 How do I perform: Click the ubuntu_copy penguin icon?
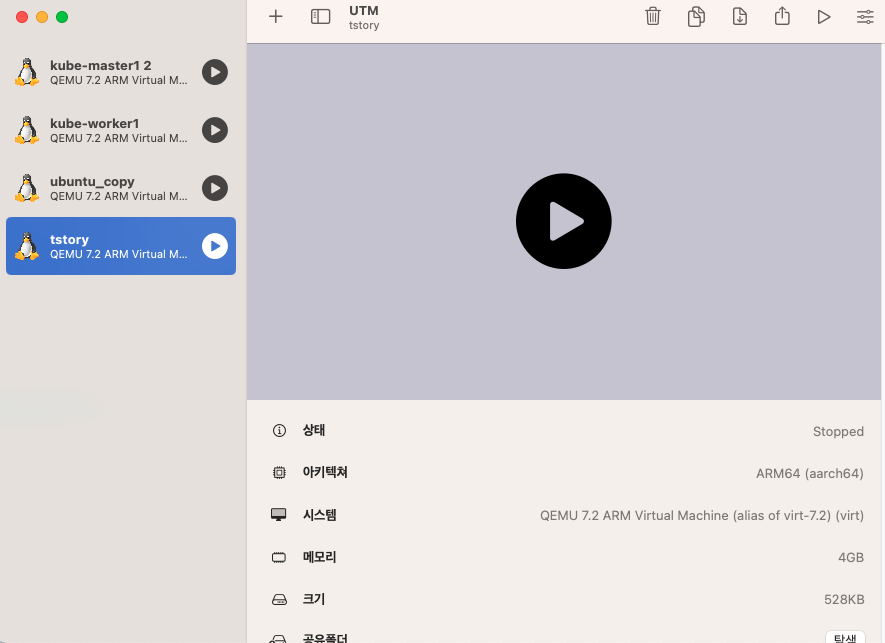(27, 188)
